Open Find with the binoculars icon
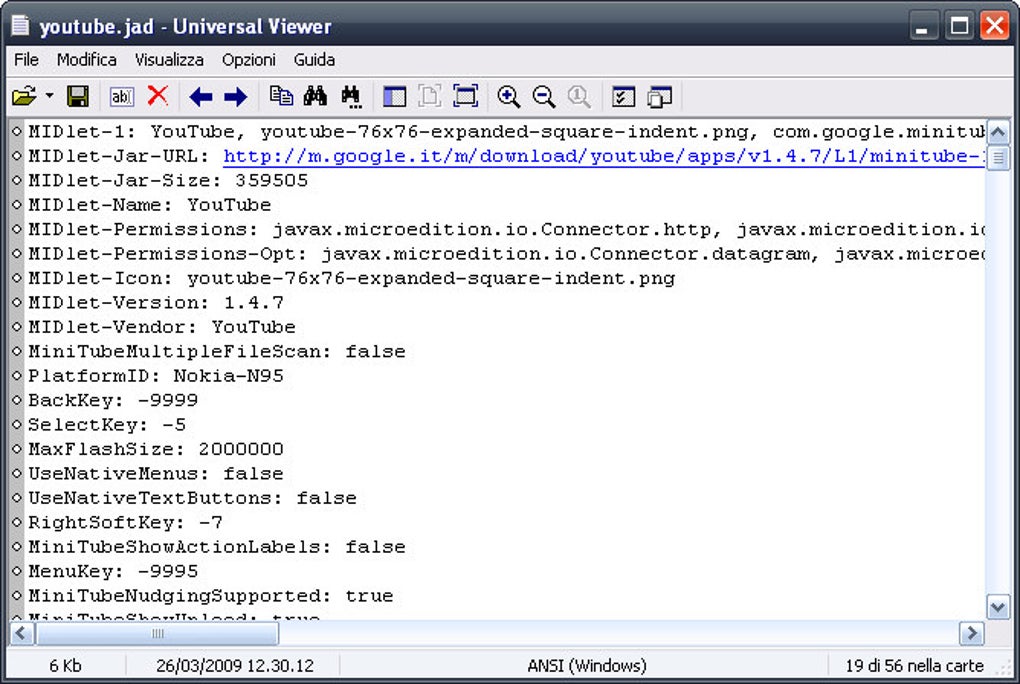 (315, 96)
